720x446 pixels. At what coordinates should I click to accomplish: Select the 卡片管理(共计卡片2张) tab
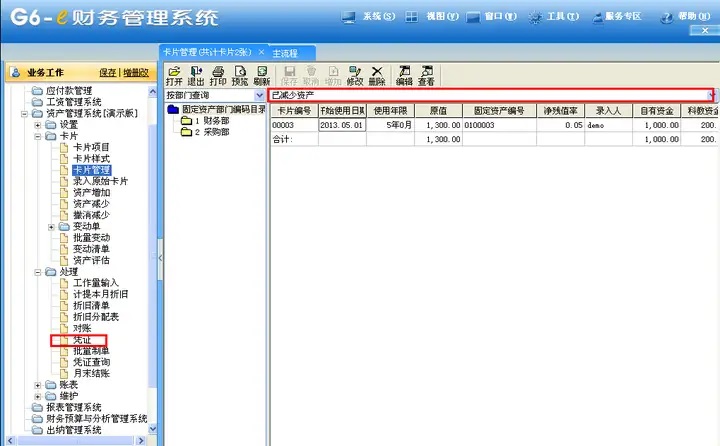pos(208,52)
